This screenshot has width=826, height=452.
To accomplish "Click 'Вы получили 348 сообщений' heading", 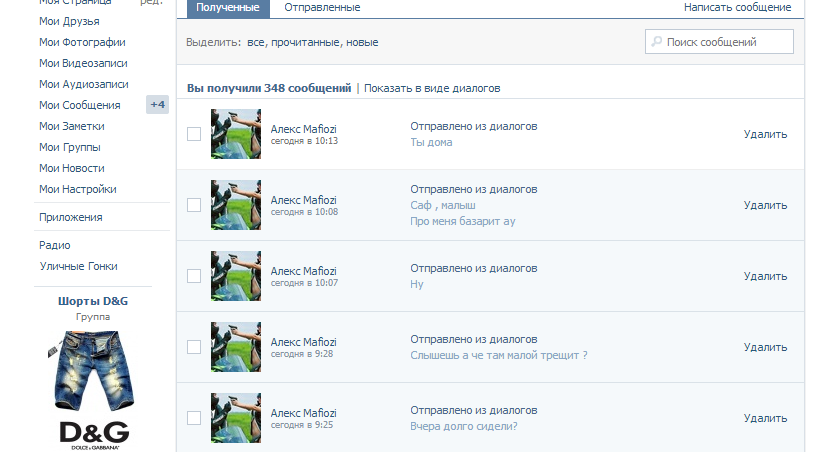I will pos(269,88).
